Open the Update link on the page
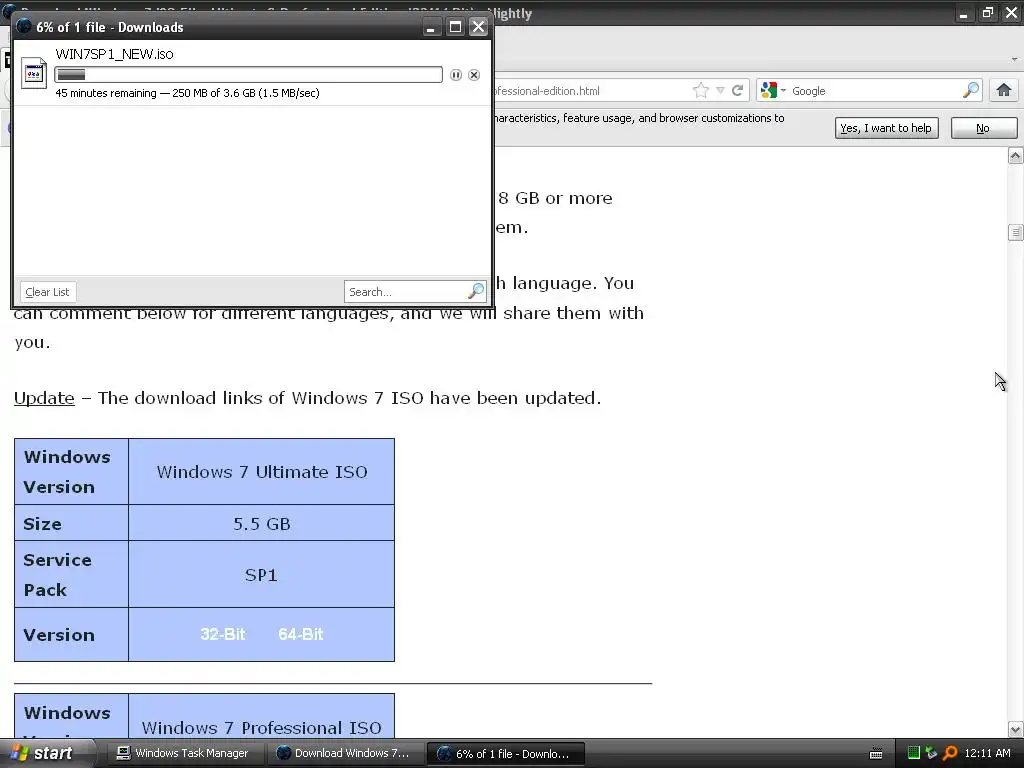 [44, 398]
